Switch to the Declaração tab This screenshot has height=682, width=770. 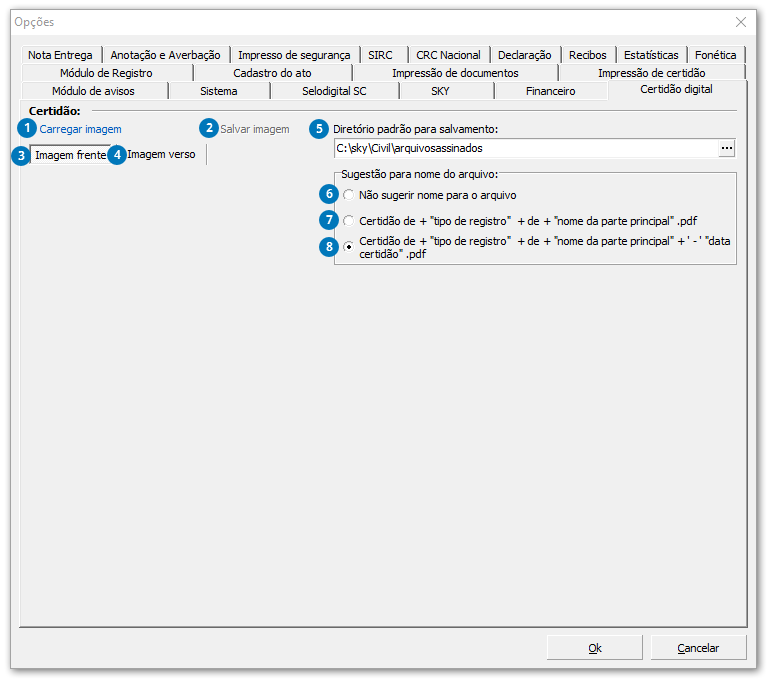tap(524, 55)
